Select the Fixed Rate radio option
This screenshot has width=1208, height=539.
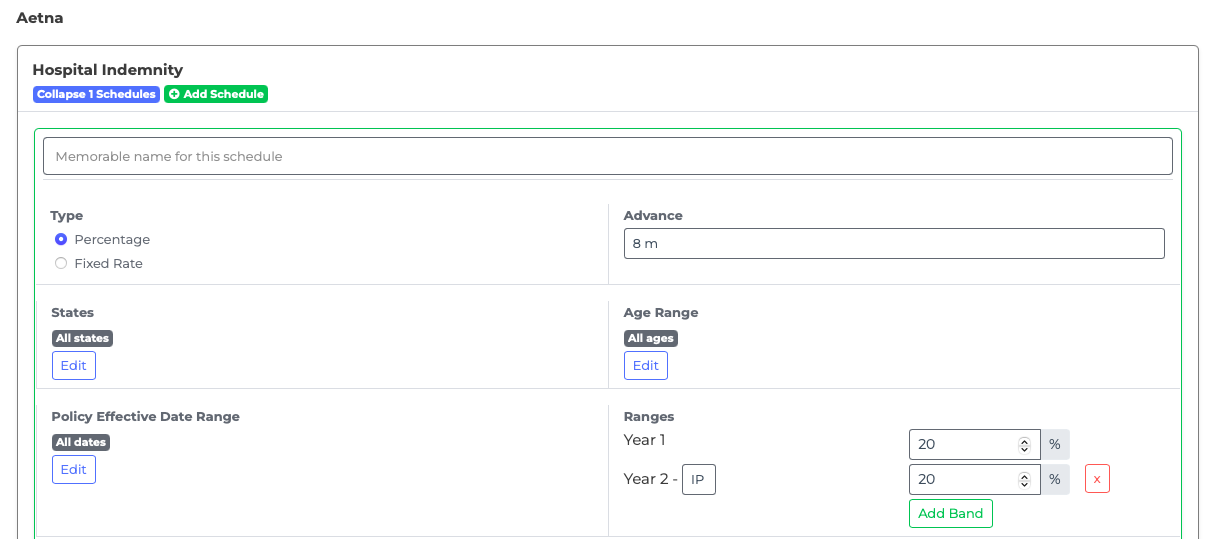(61, 263)
